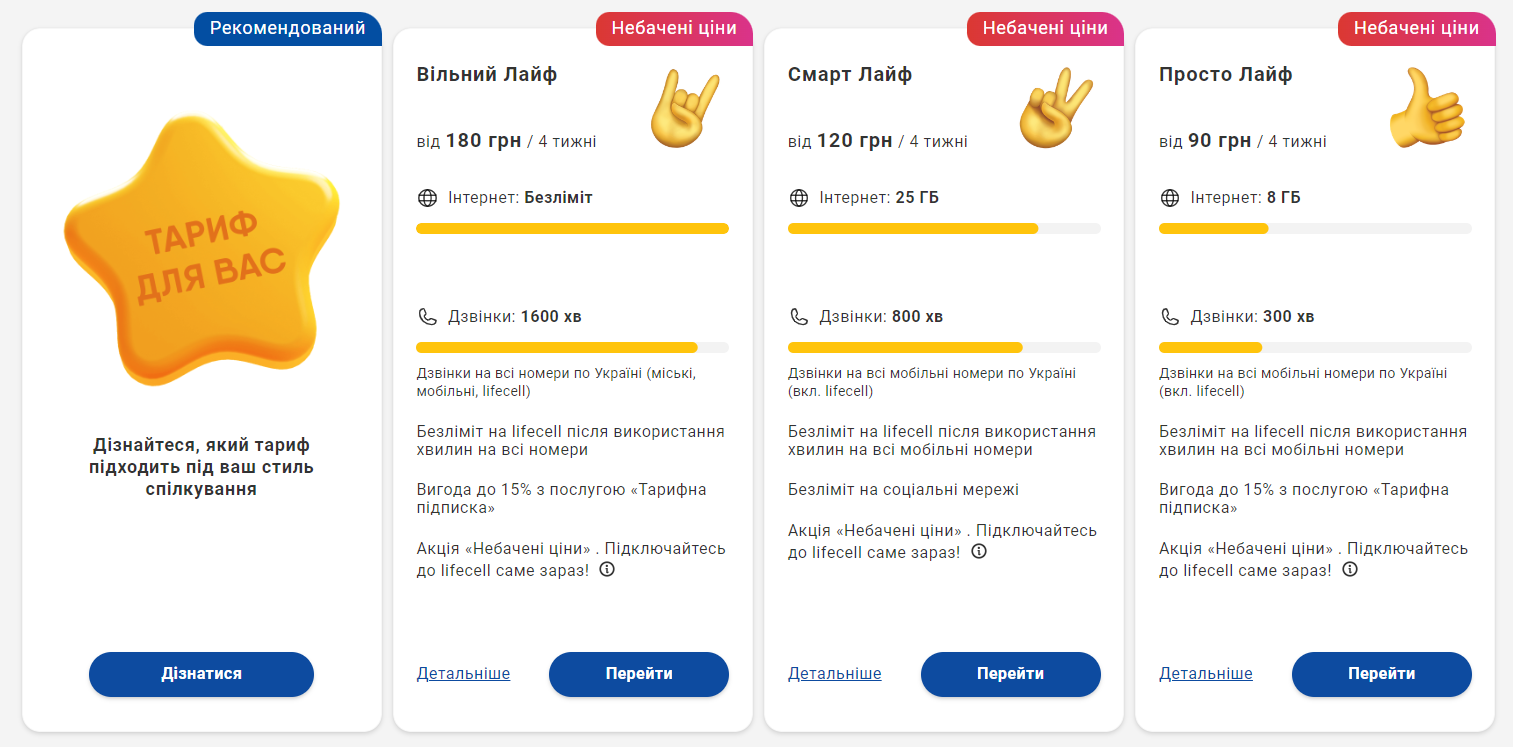Click the info icon in Смарт Лайф card
The height and width of the screenshot is (747, 1513).
coord(979,551)
